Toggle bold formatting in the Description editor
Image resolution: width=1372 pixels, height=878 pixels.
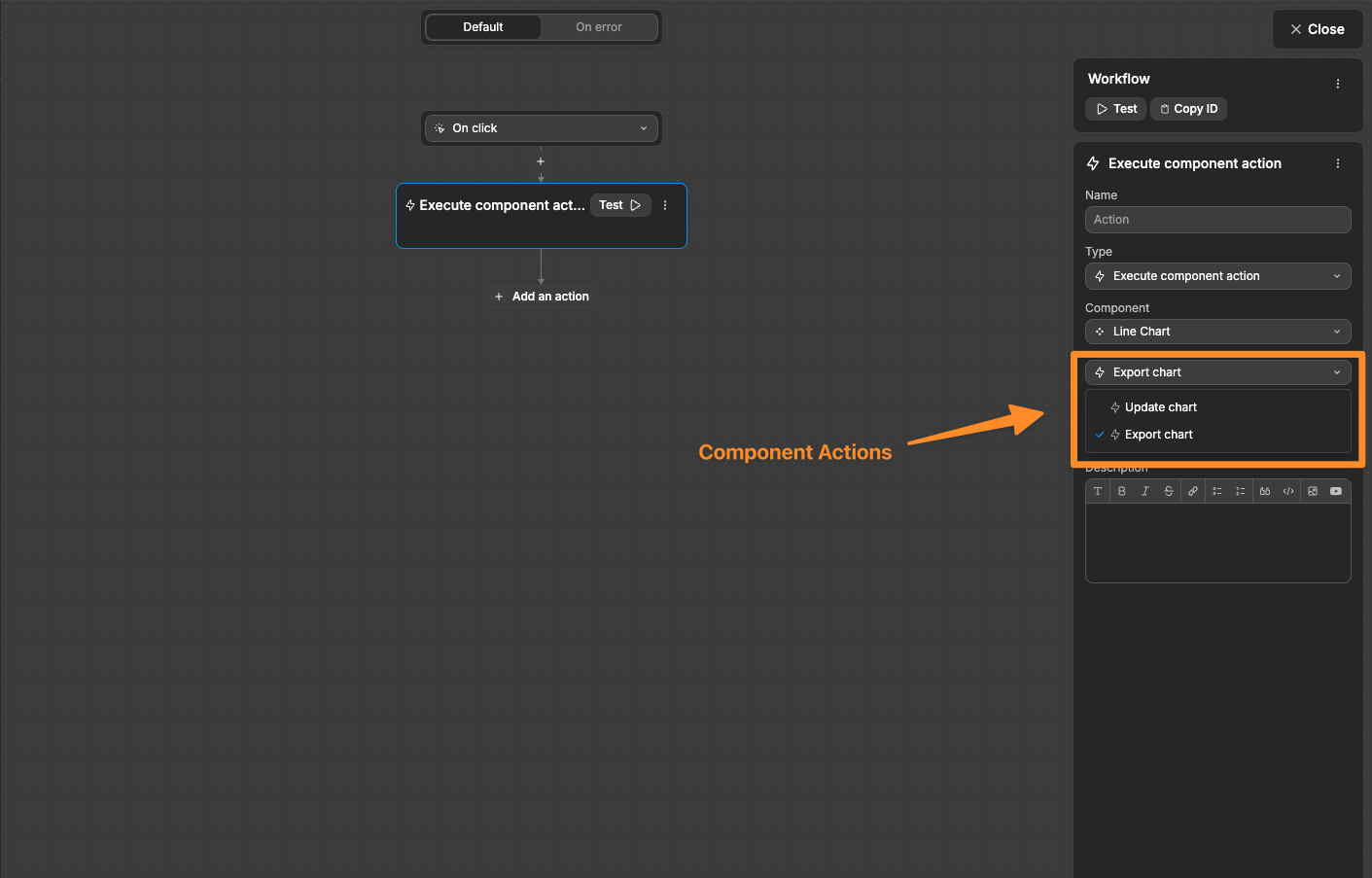point(1121,491)
